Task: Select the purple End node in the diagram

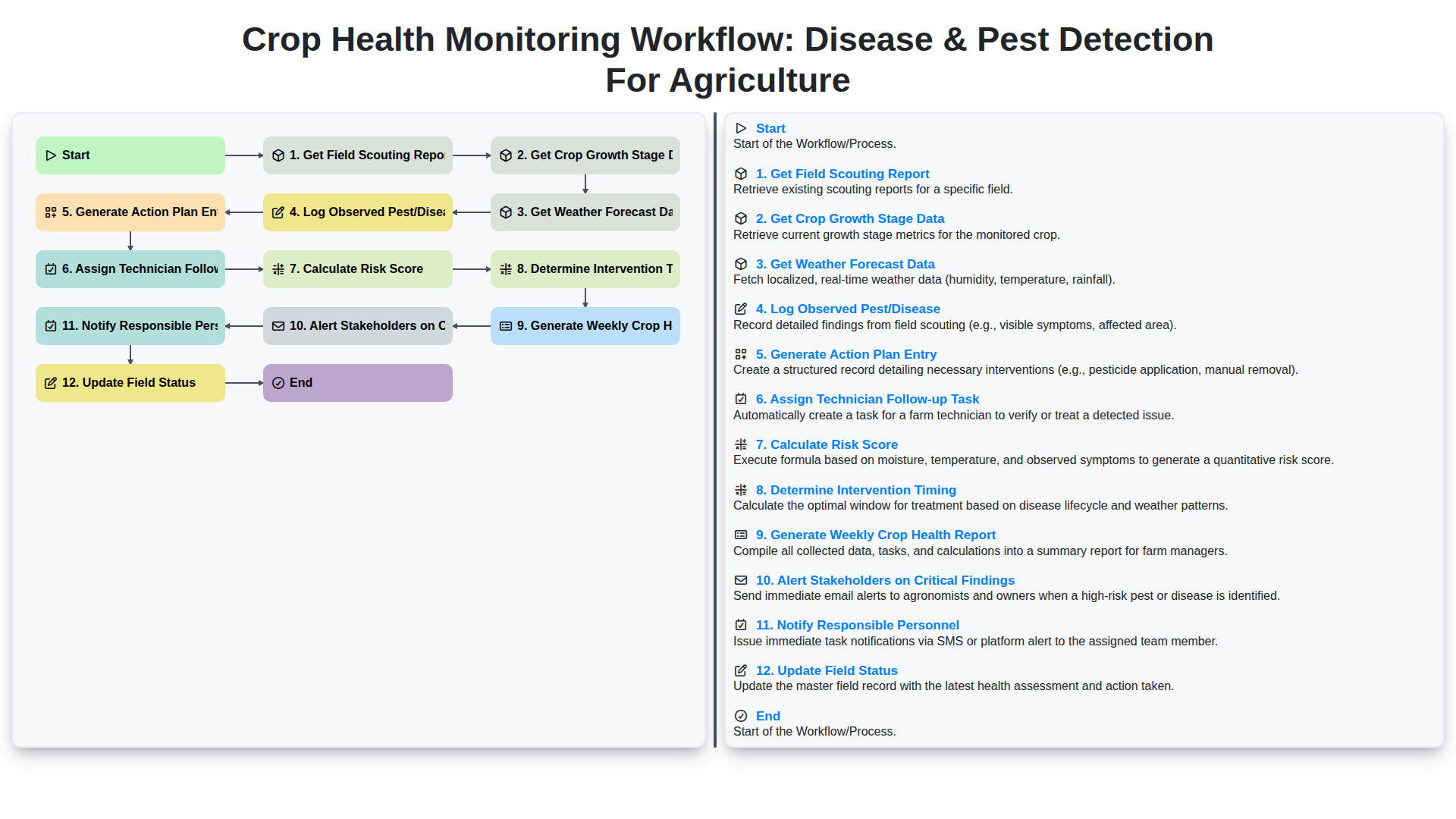Action: point(357,382)
